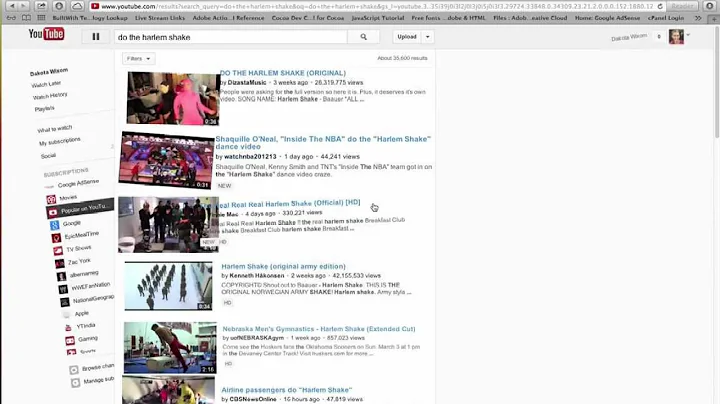720x404 pixels.
Task: Open 'Playlists' in the sidebar
Action: (45, 109)
